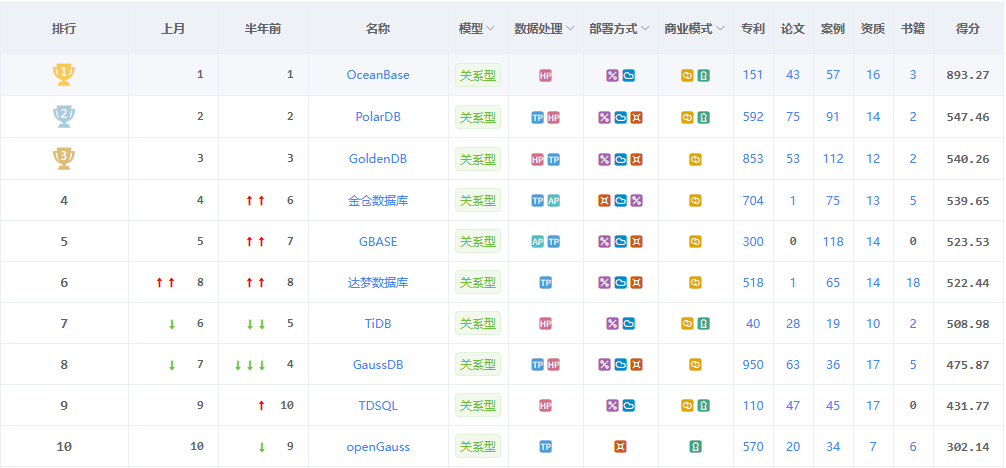Click the yellow link icon in the 达梦数据库 row
The width and height of the screenshot is (1006, 468).
coord(695,282)
